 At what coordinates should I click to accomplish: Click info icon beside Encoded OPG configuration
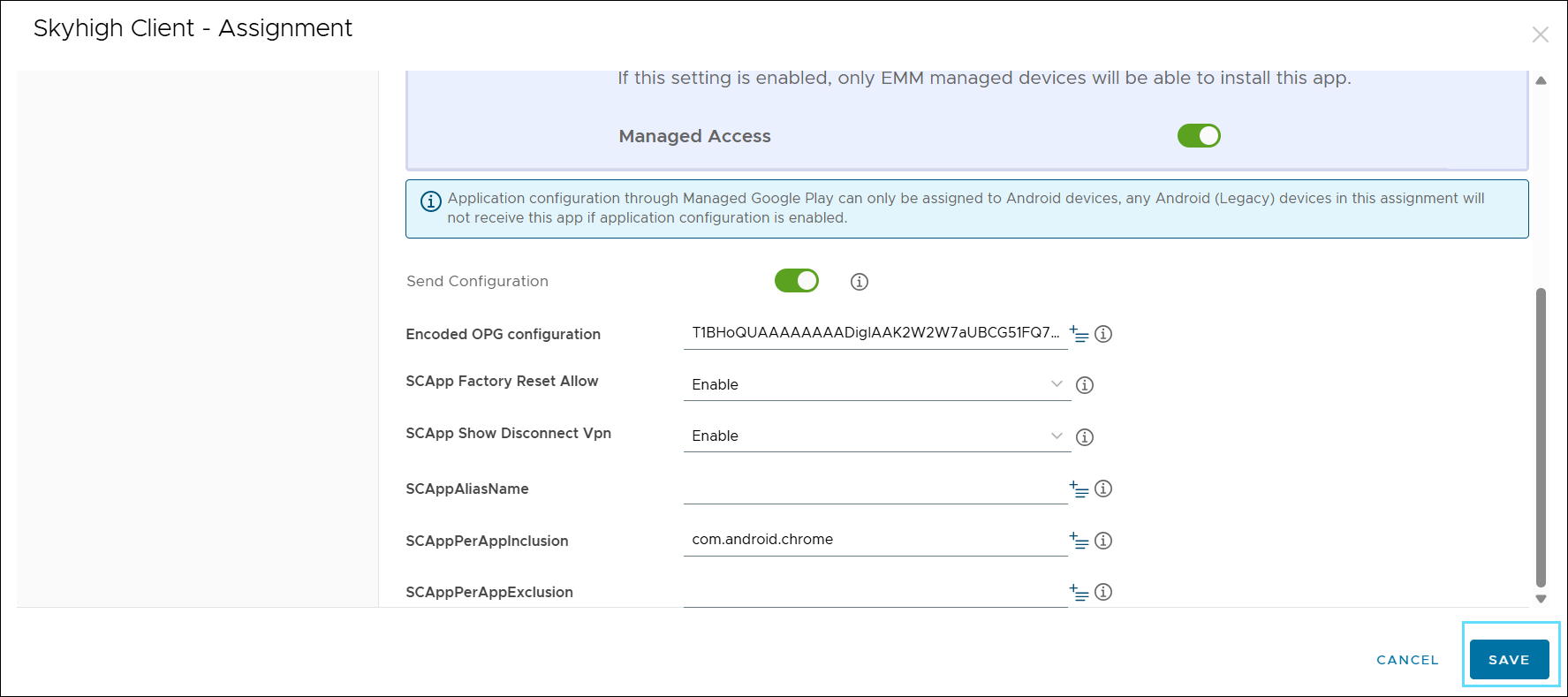tap(1103, 334)
